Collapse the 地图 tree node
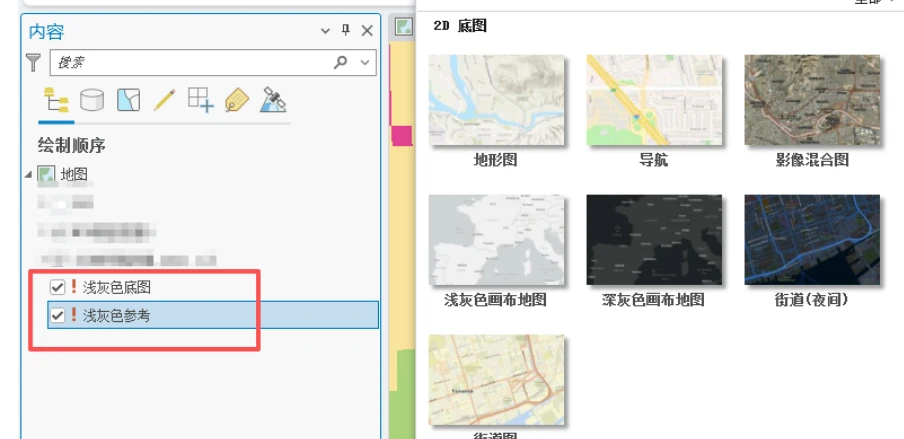 click(29, 175)
